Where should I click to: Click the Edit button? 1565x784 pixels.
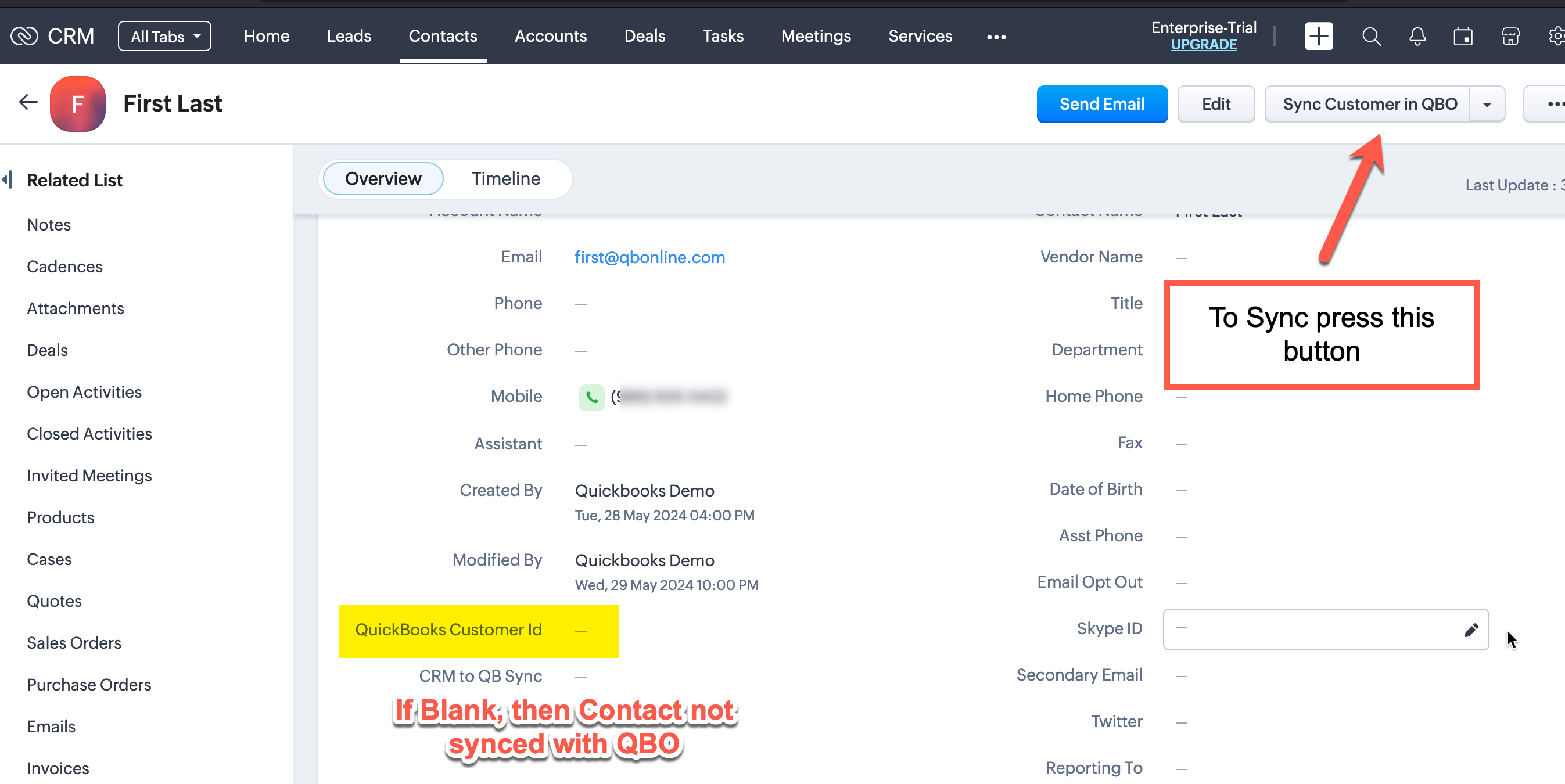[x=1215, y=105]
